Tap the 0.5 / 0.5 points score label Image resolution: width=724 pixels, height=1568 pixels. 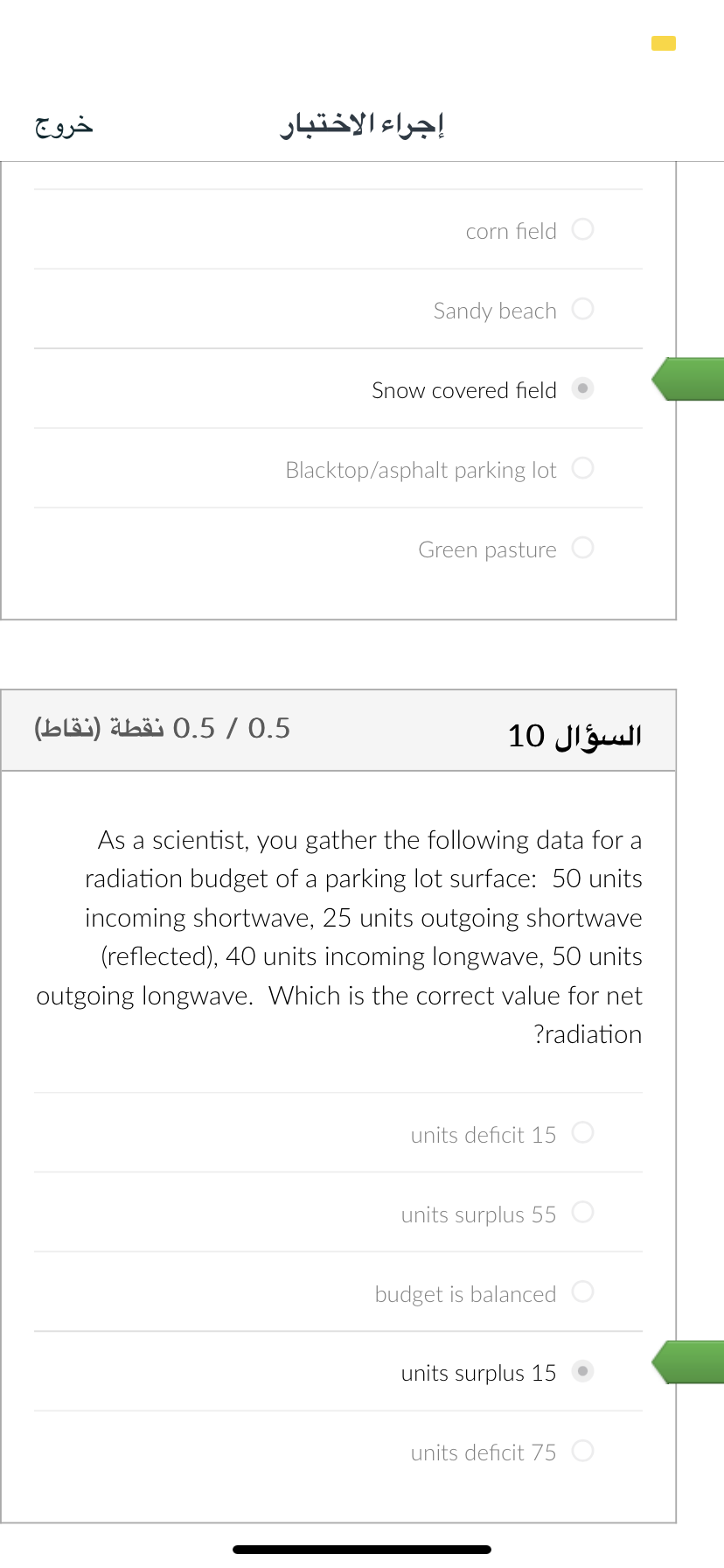coord(163,728)
